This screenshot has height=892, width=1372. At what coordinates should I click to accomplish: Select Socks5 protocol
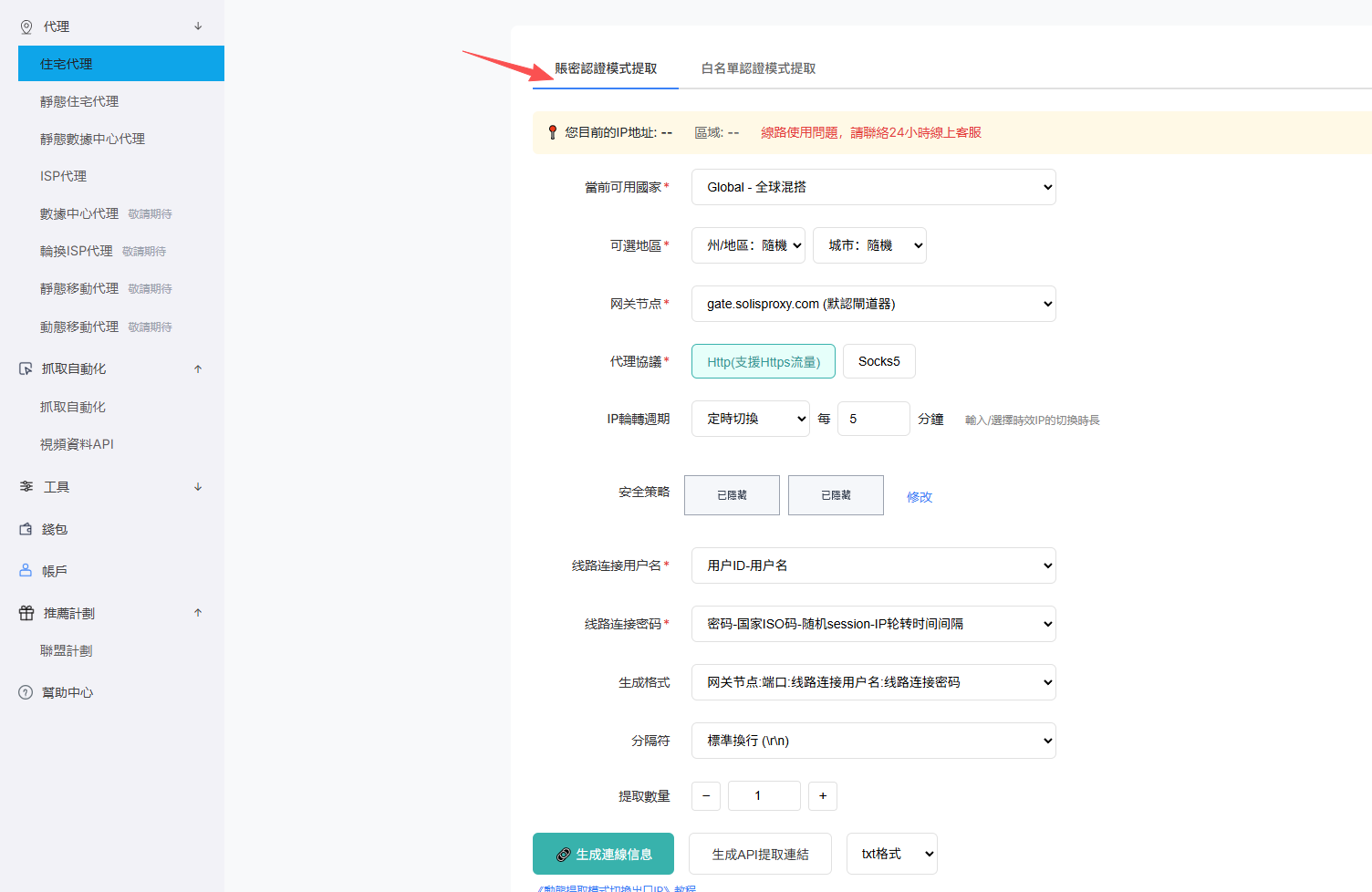coord(879,361)
